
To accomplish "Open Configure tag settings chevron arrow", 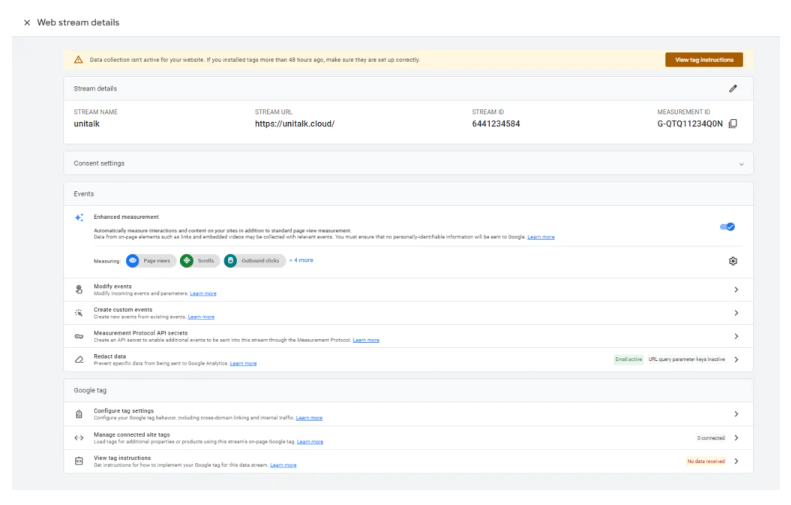I will pyautogui.click(x=736, y=414).
